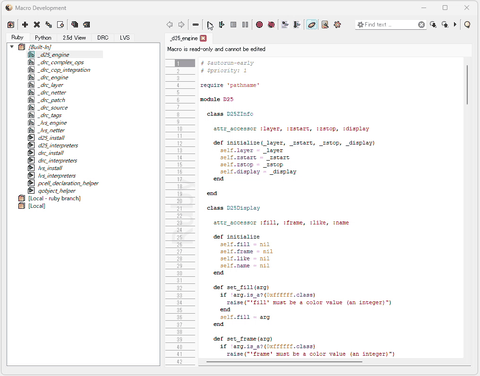This screenshot has height=376, width=480.
Task: Select _drc_patch in the macro tree
Action: point(52,100)
